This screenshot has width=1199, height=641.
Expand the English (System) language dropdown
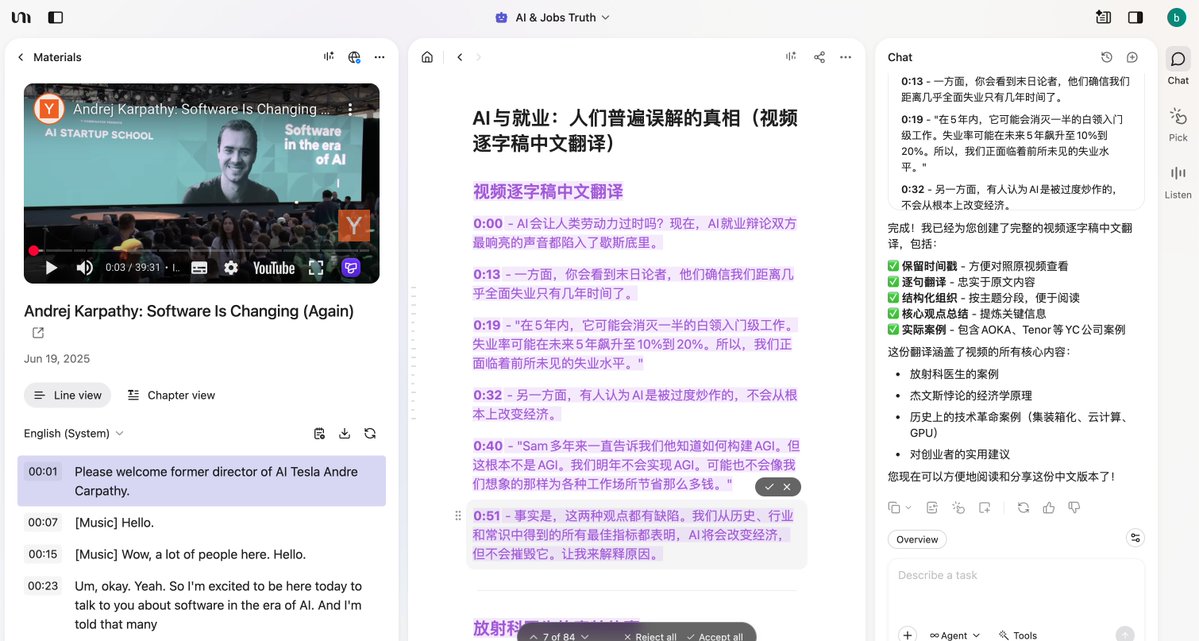pos(74,433)
